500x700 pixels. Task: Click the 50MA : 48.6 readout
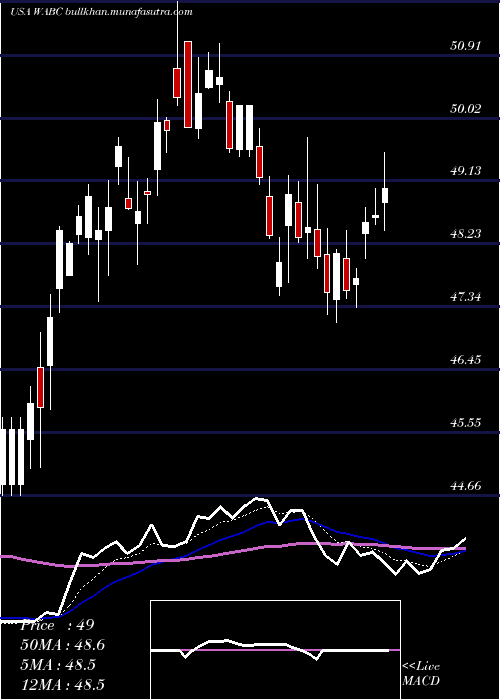[62, 645]
